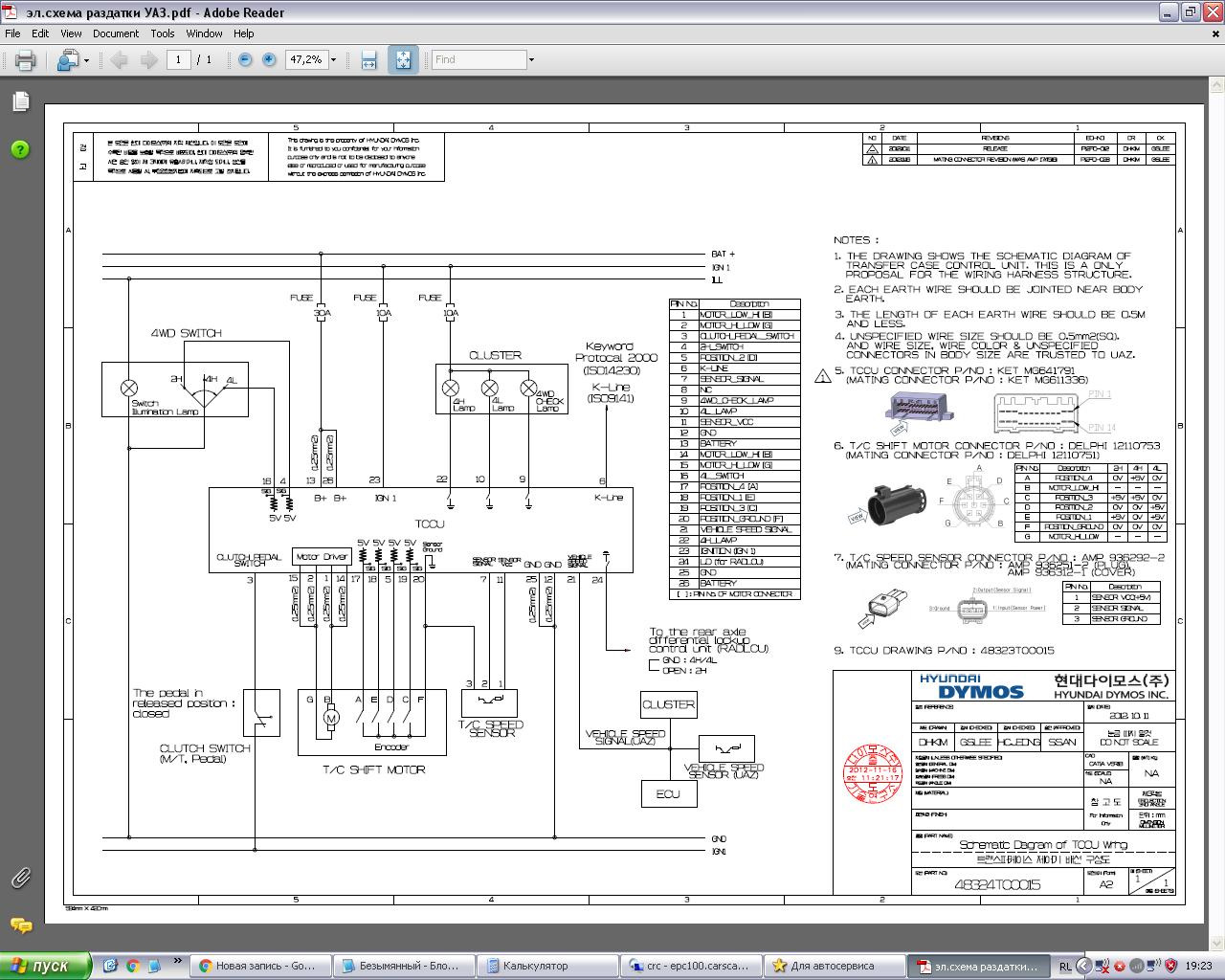Expand the collaboration tool dropdown arrow

click(86, 60)
